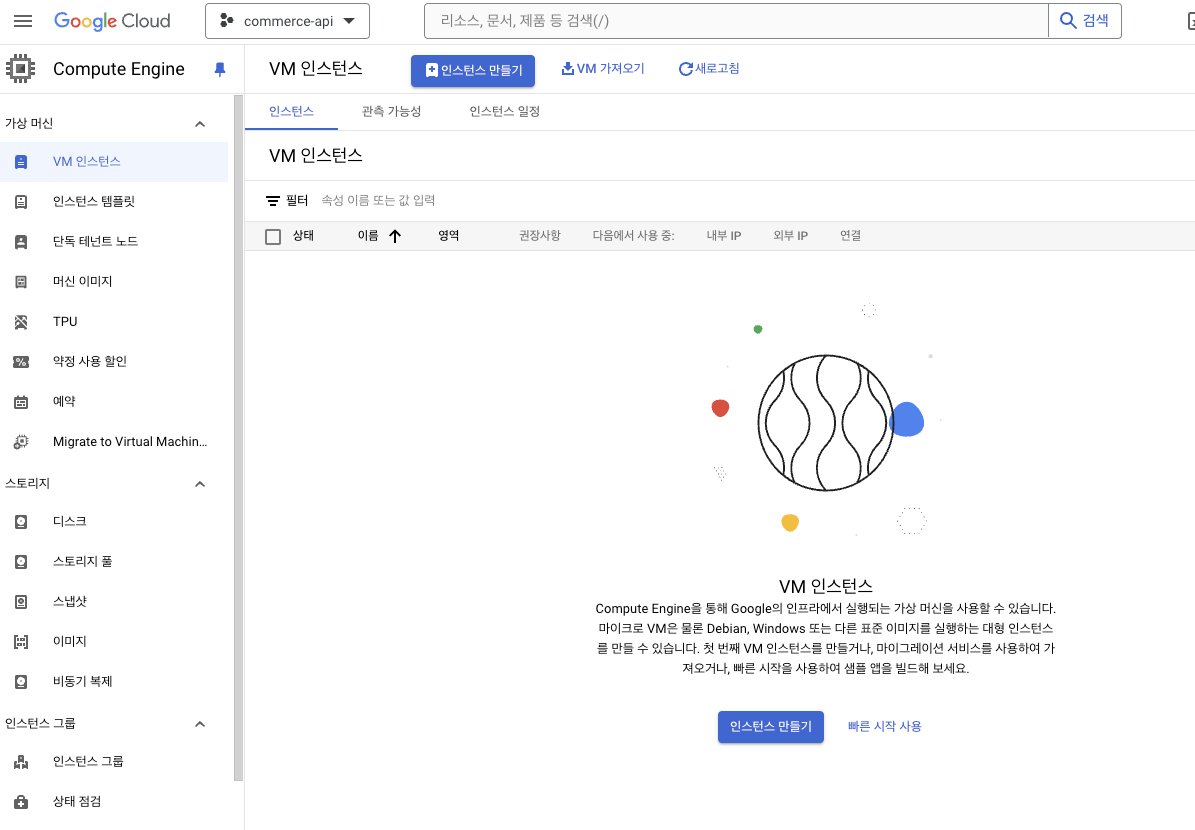Click the bottom 인스턴스 만들기 button
The image size is (1195, 830).
(771, 726)
